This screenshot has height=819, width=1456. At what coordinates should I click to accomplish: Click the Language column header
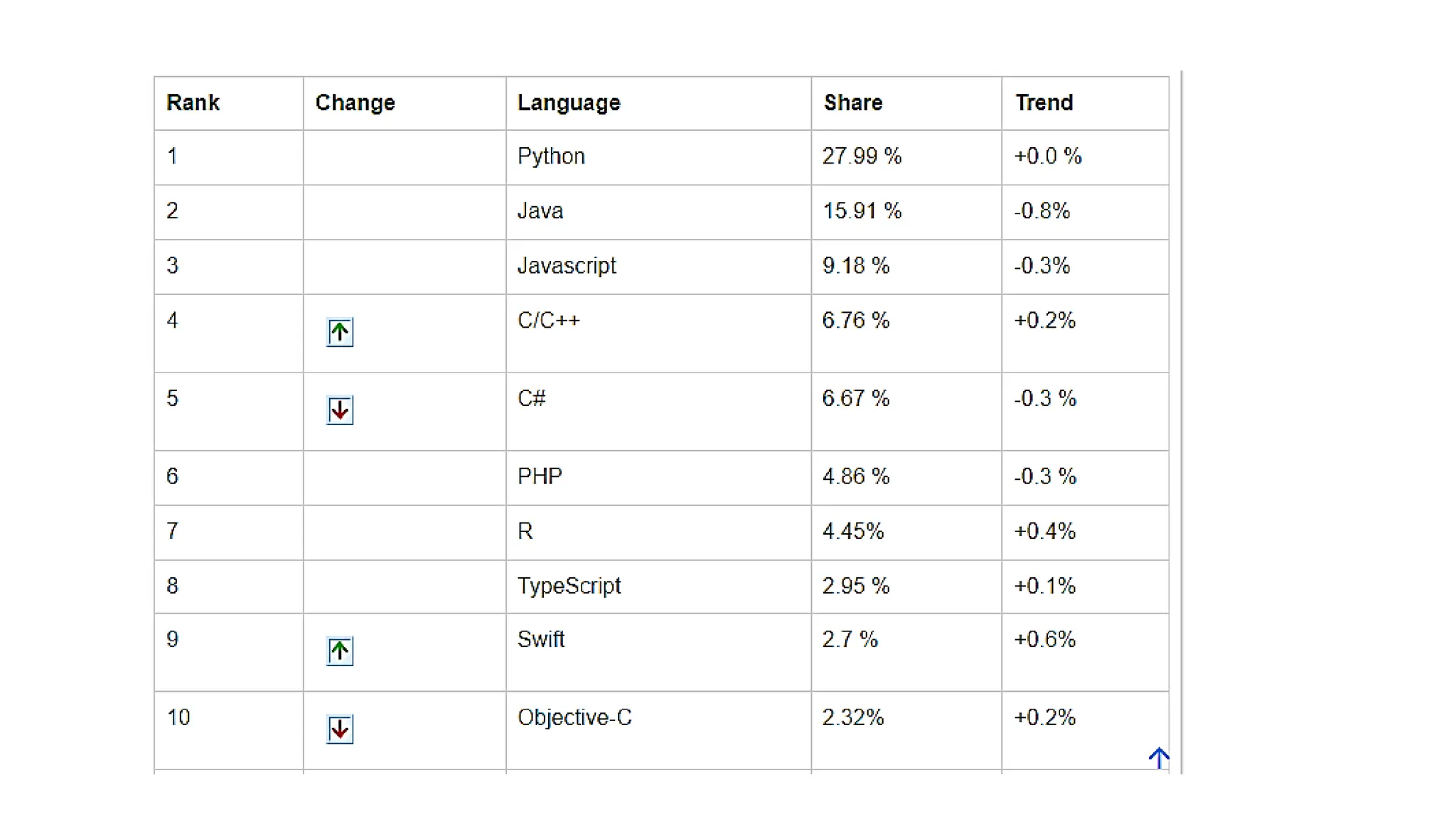click(x=569, y=102)
